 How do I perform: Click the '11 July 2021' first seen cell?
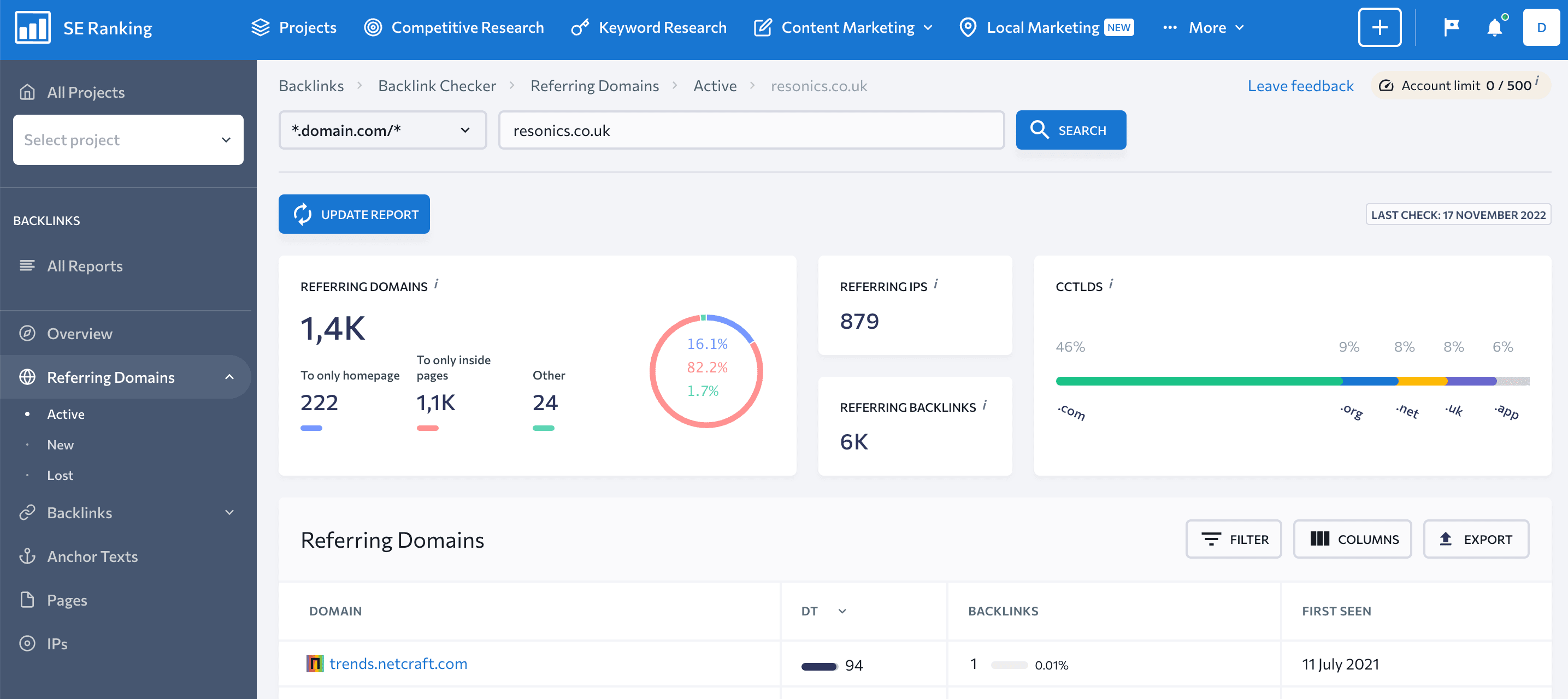pyautogui.click(x=1340, y=664)
